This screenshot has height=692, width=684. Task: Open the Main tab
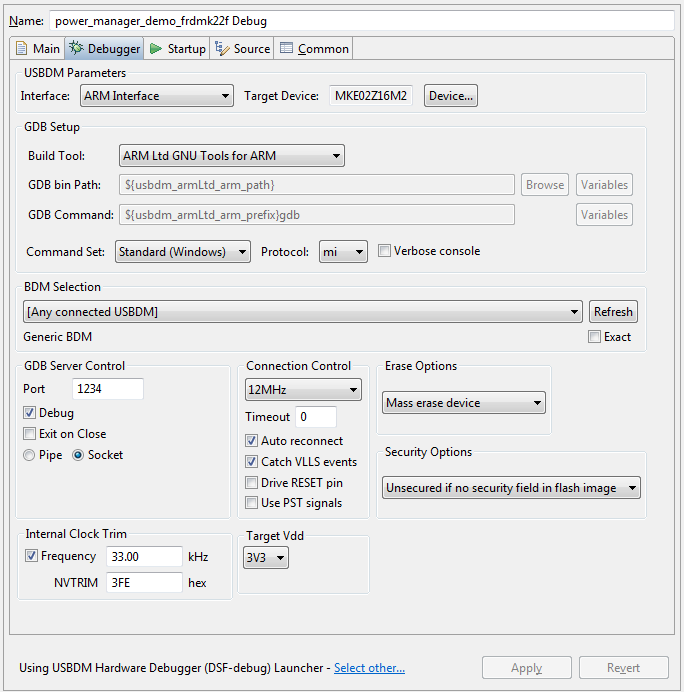coord(38,49)
